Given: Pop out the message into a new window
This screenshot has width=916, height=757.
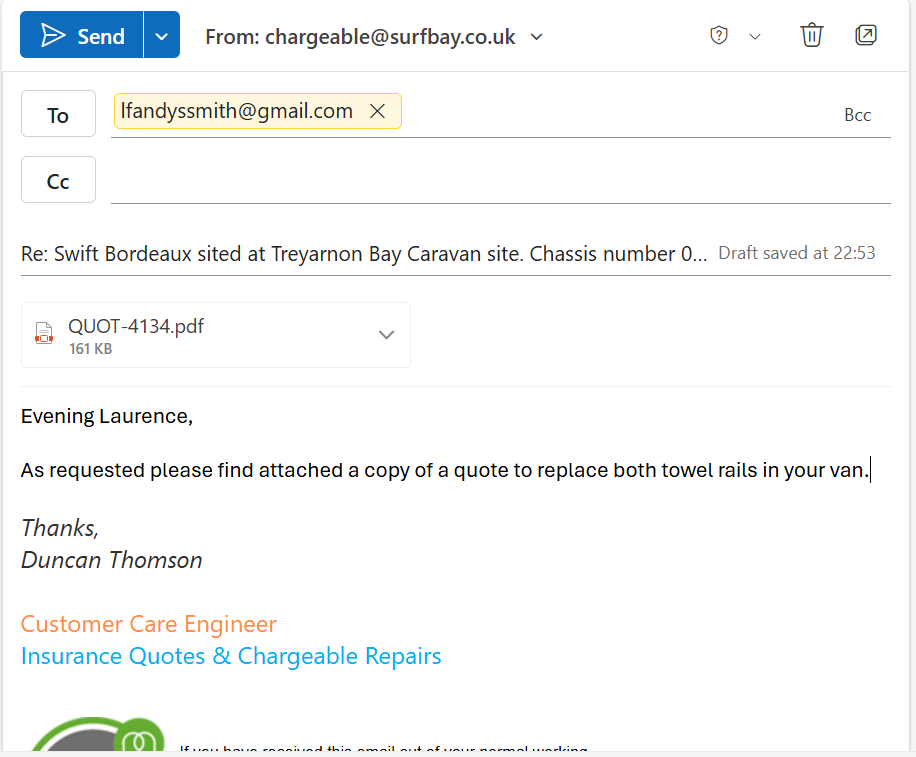Looking at the screenshot, I should [866, 36].
